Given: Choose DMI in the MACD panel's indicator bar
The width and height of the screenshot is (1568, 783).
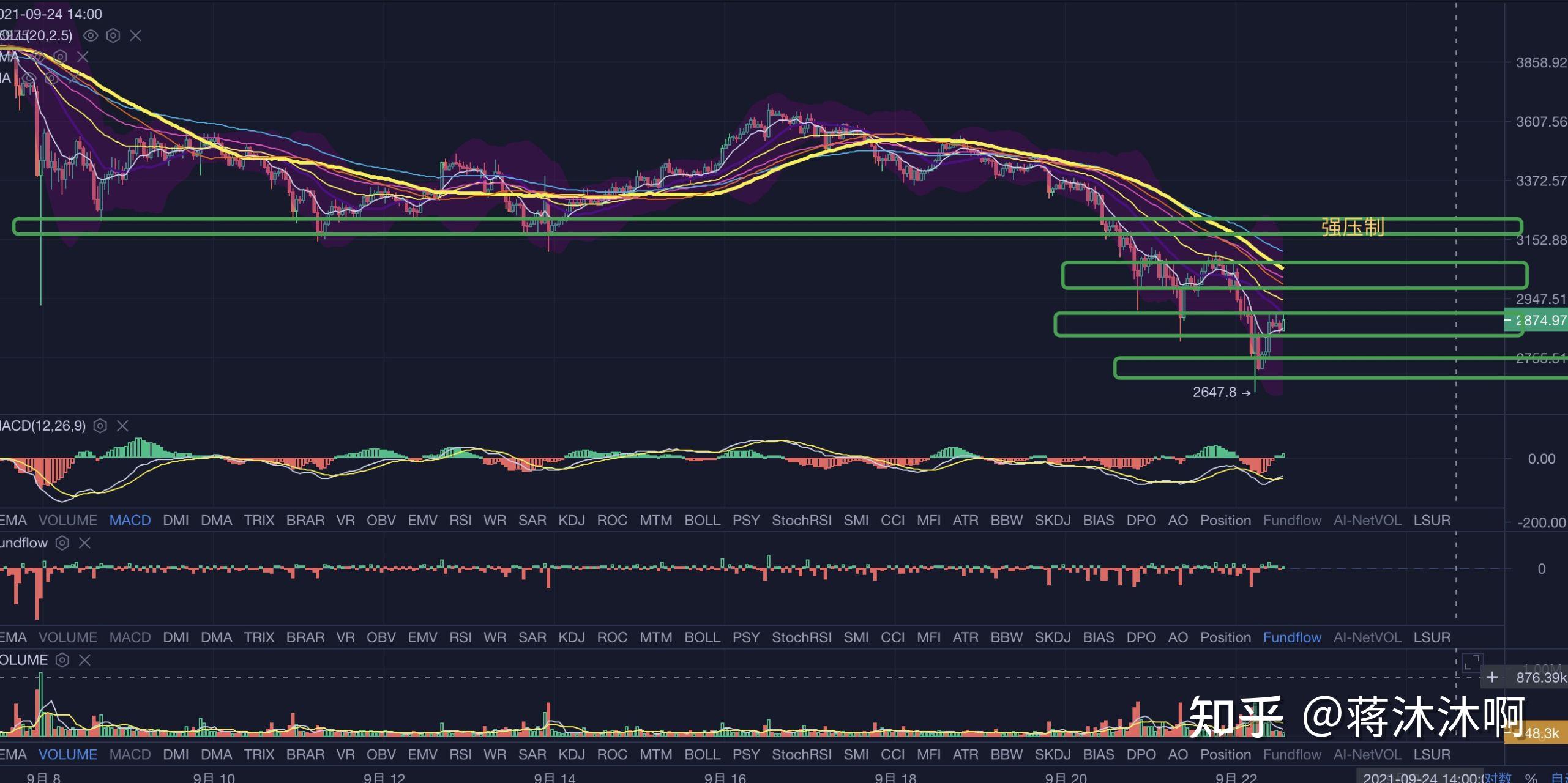Looking at the screenshot, I should (x=176, y=521).
